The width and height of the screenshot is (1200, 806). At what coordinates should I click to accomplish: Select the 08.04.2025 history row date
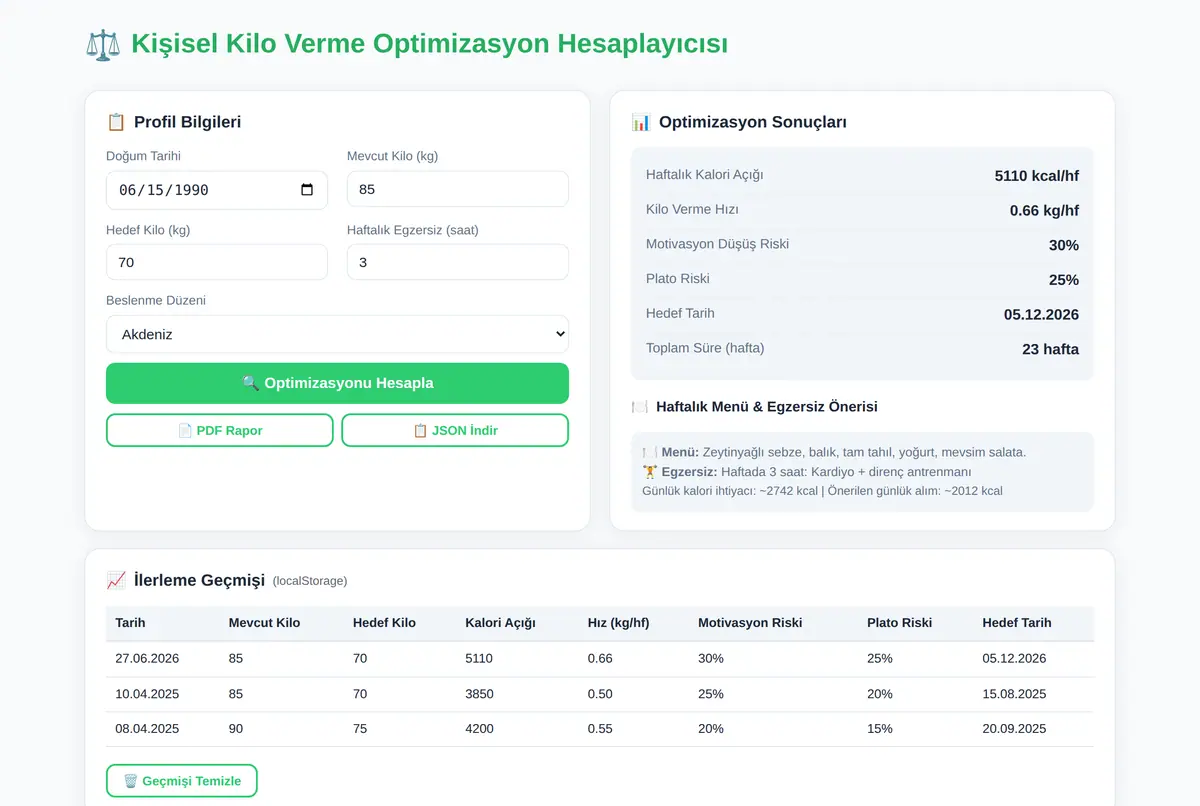[147, 728]
